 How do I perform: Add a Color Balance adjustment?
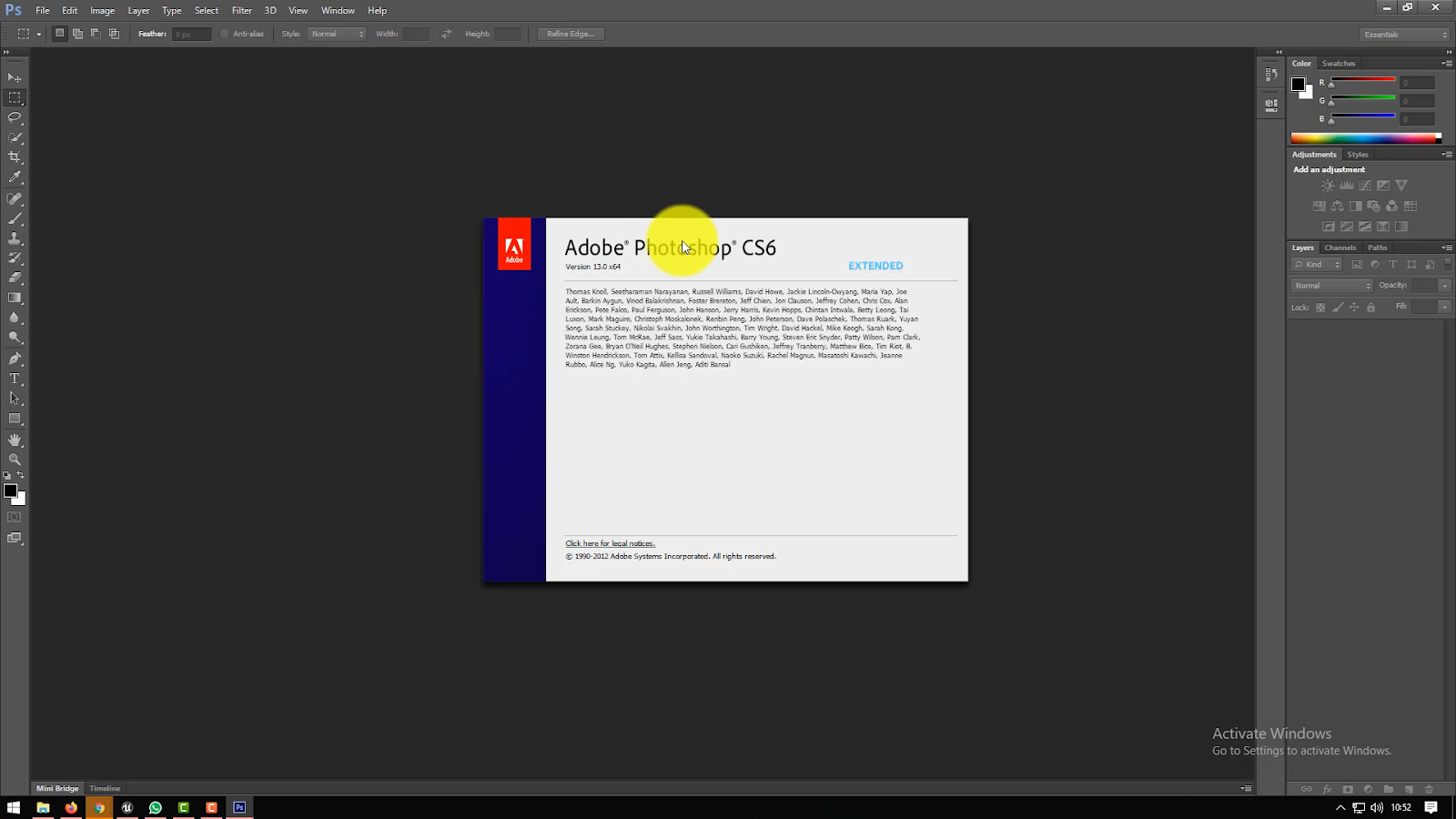[1338, 207]
